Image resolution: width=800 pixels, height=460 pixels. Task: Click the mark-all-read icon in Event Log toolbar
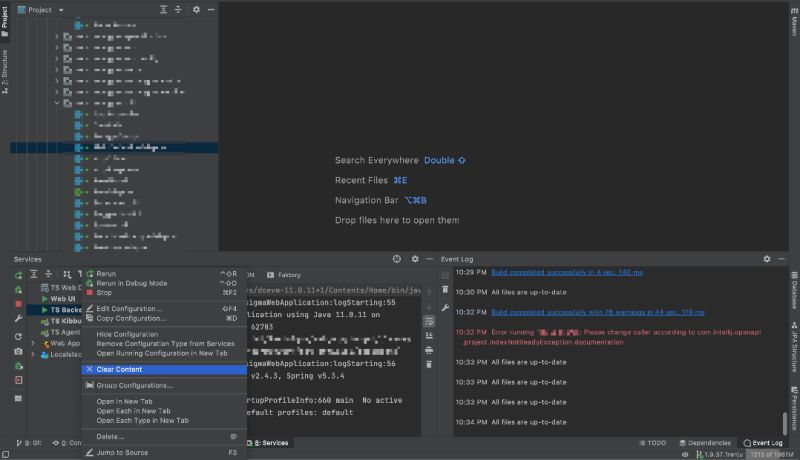[x=445, y=275]
